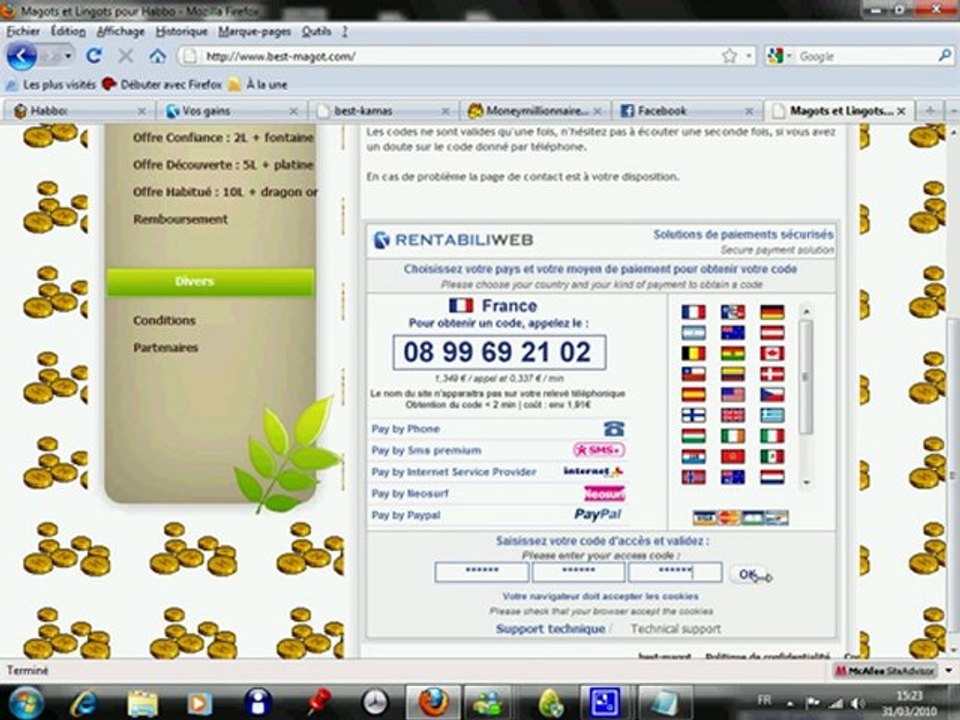Select the Austria flag
The height and width of the screenshot is (720, 960).
tap(772, 333)
